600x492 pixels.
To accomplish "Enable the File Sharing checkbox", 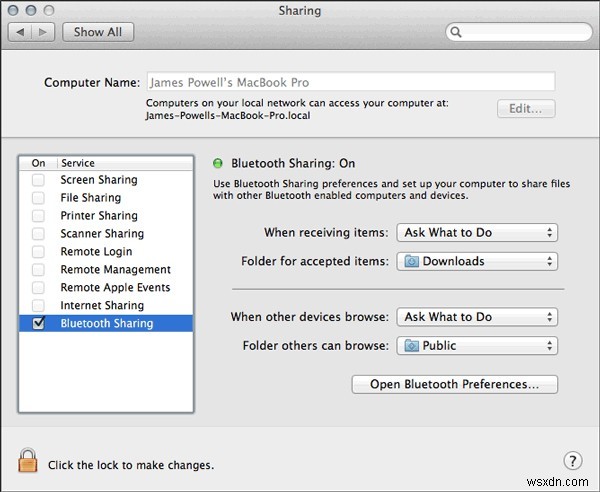I will coord(38,197).
